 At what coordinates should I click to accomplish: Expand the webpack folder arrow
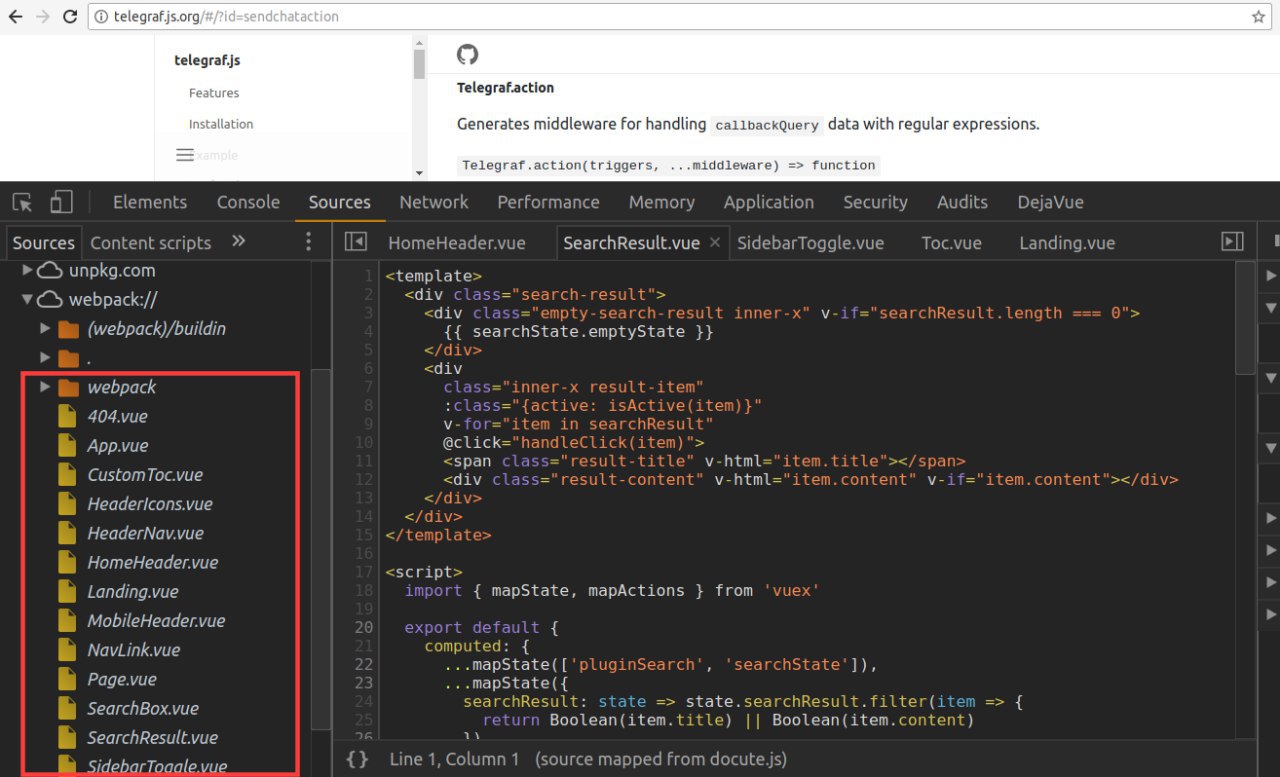pos(45,386)
